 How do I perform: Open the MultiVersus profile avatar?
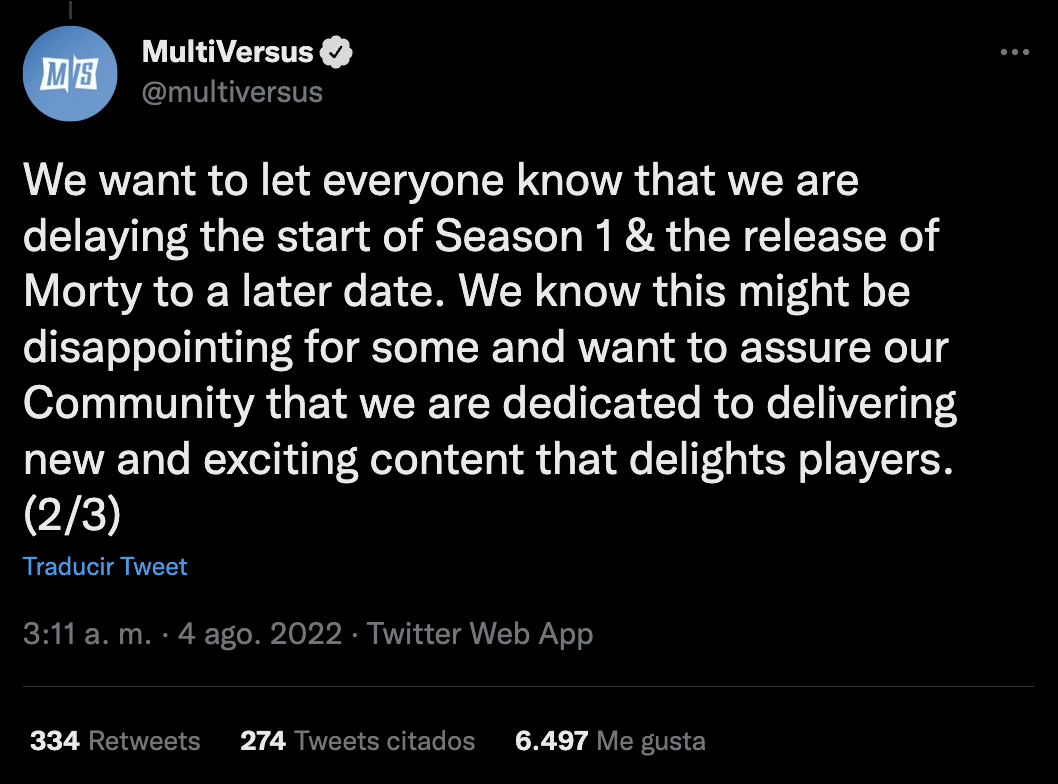70,74
